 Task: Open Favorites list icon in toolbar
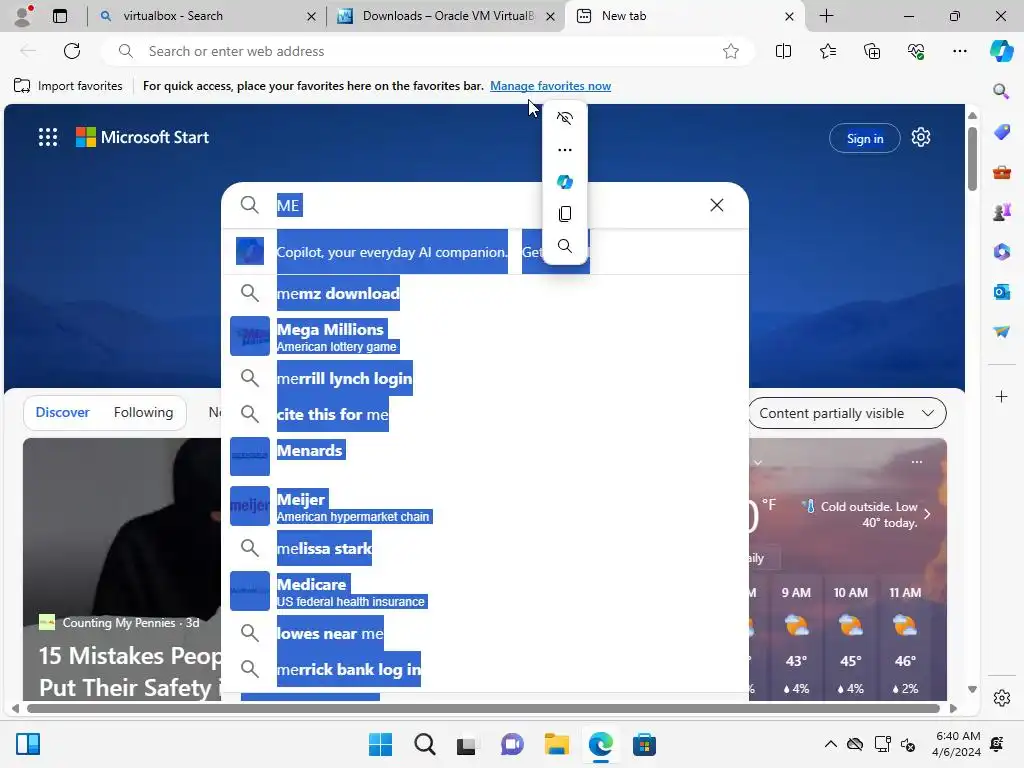tap(827, 51)
